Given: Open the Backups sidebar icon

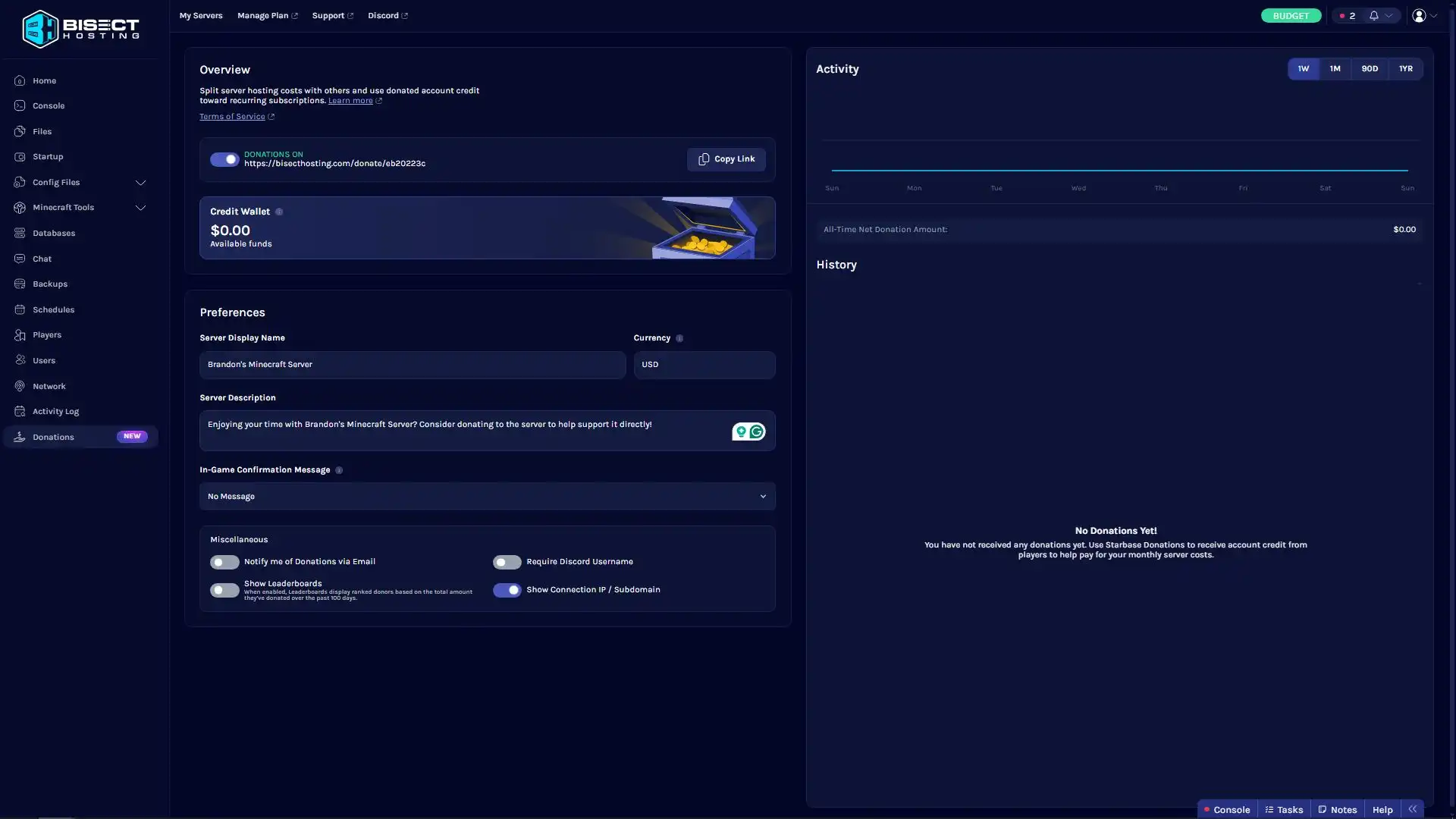Looking at the screenshot, I should click(20, 284).
